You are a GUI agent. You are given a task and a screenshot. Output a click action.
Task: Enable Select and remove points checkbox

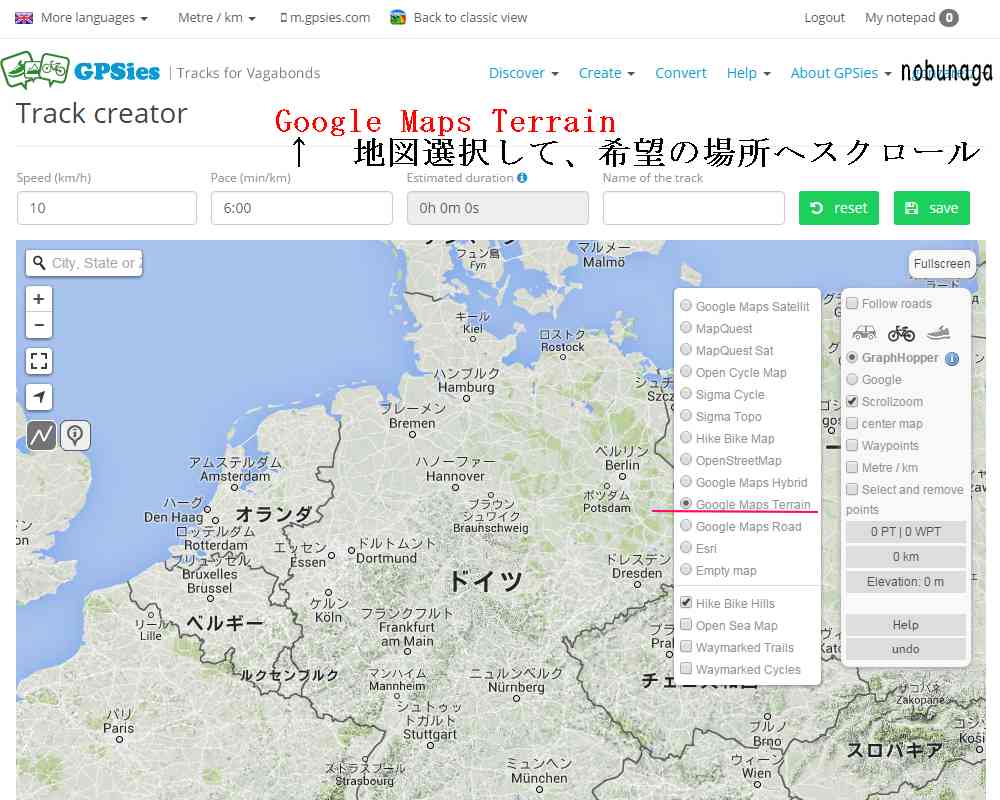852,489
